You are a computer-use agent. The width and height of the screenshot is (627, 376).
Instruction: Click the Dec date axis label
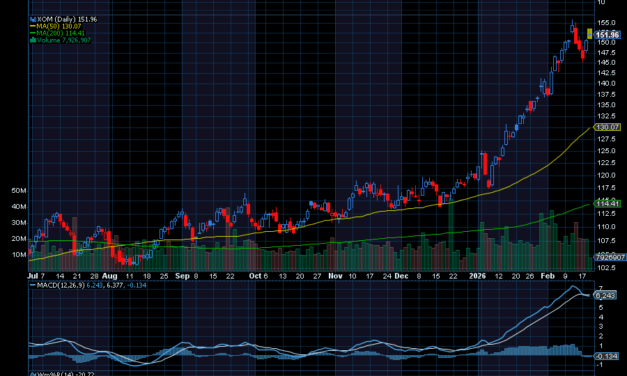pos(401,276)
